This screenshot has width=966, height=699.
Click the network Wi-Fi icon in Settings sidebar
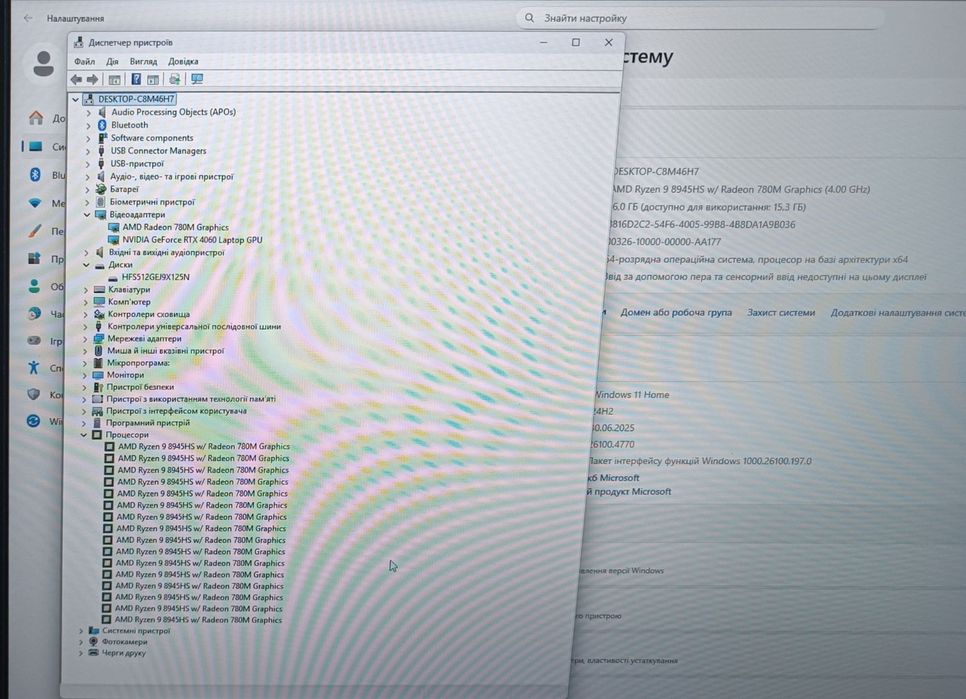(x=35, y=203)
